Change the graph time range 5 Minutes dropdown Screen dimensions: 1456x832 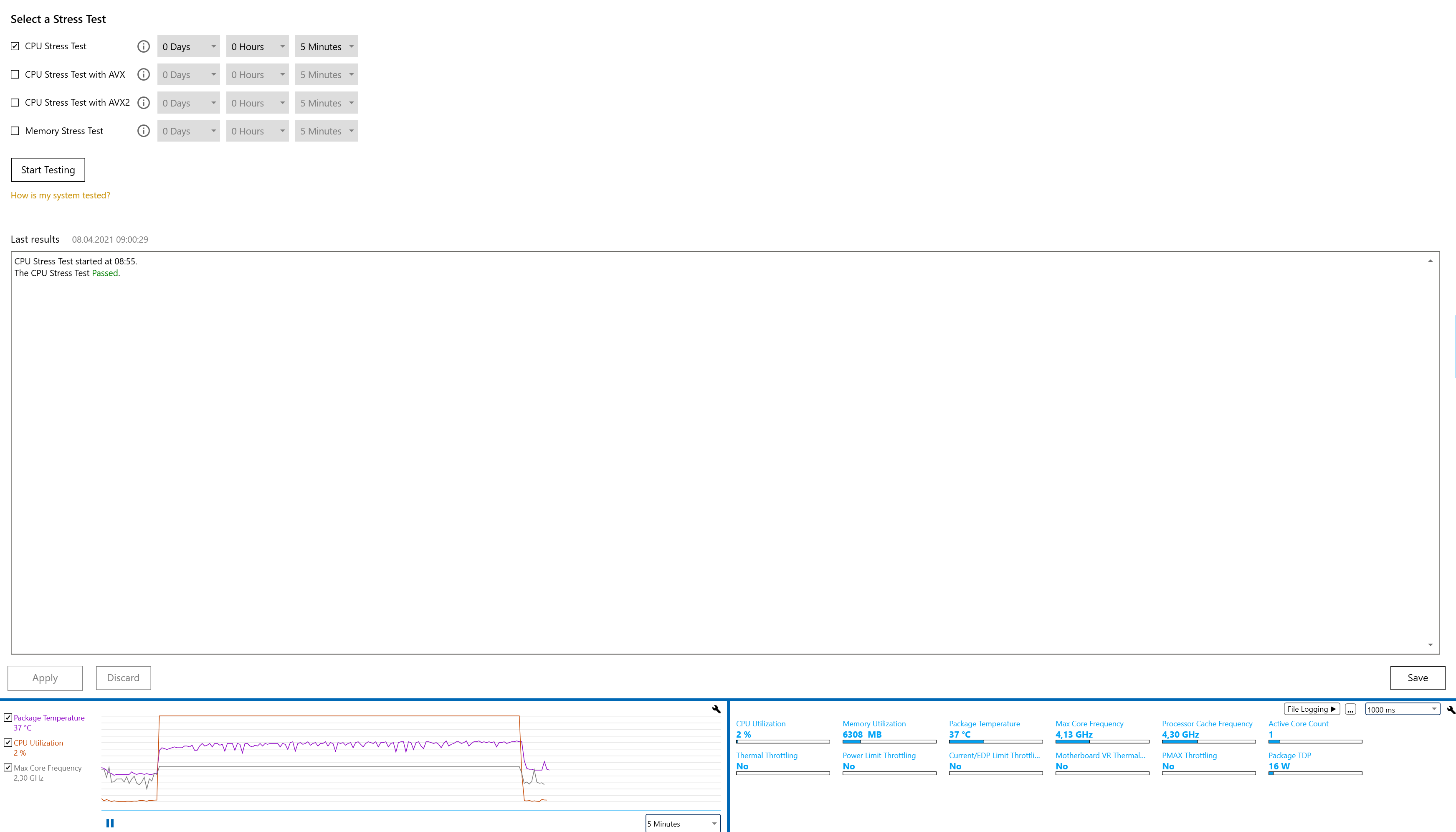(682, 823)
